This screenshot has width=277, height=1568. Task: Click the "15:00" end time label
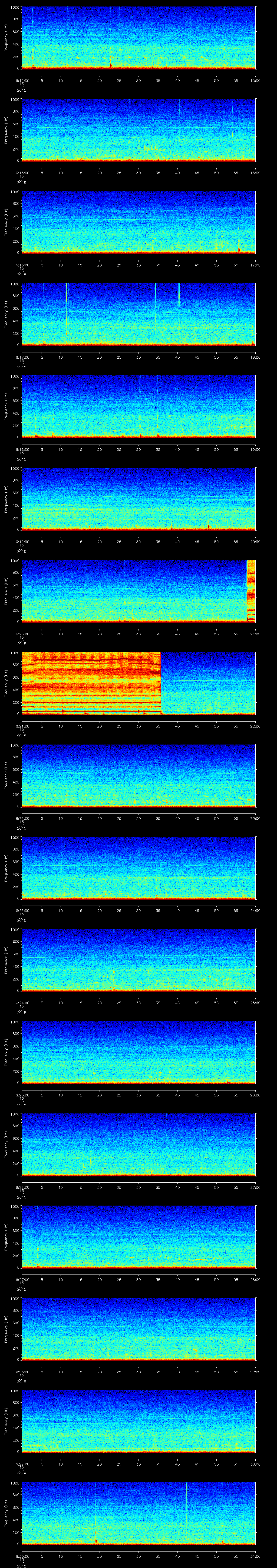coord(255,80)
